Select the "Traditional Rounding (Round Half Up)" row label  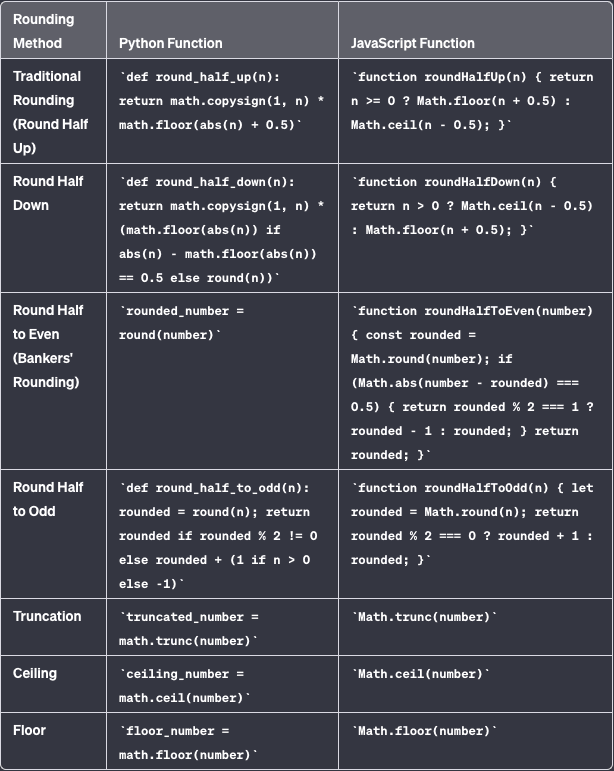click(x=47, y=112)
